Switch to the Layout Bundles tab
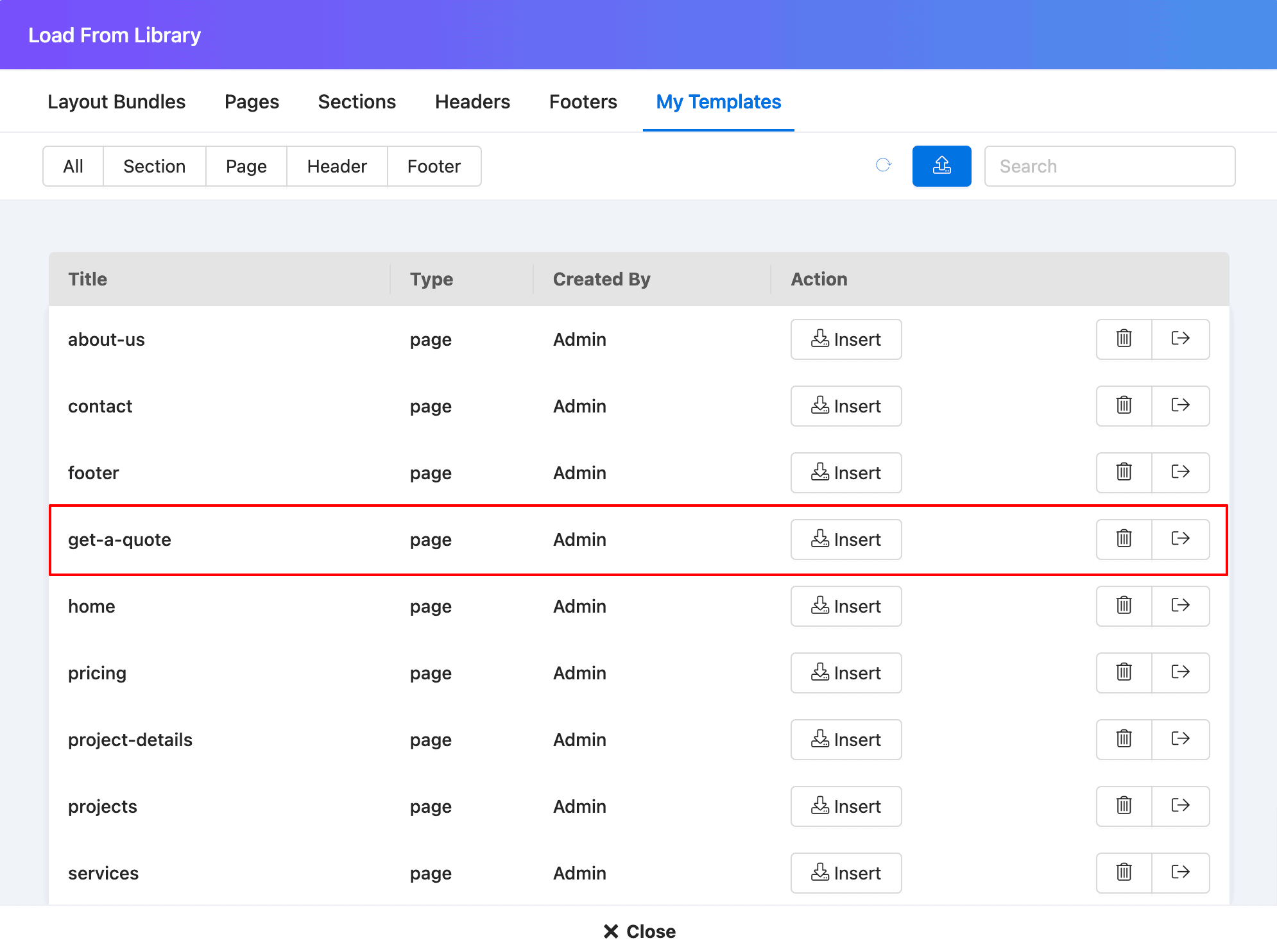Viewport: 1277px width, 952px height. pos(116,101)
